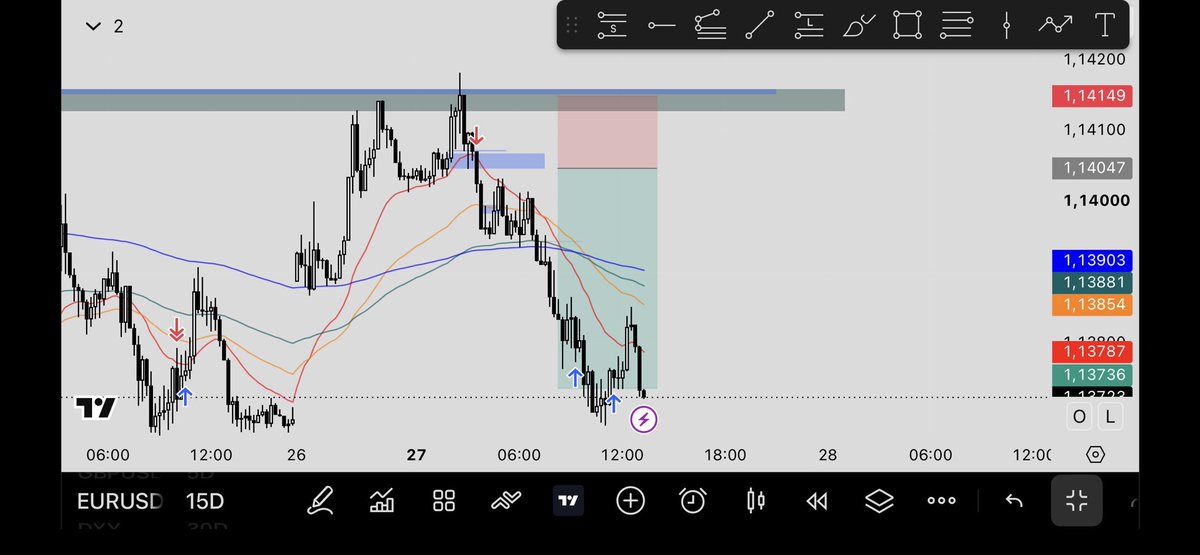Select the long position tool with L
The image size is (1200, 555).
tap(809, 25)
